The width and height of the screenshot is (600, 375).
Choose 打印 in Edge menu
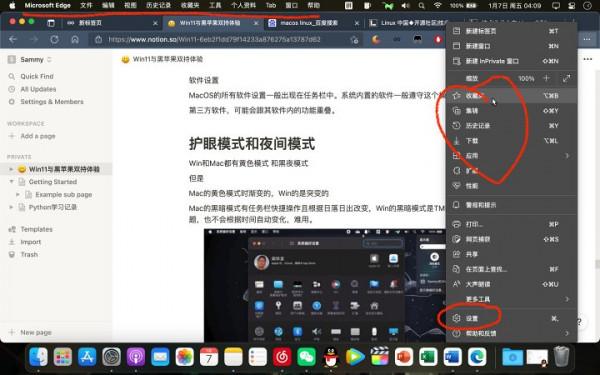pos(511,224)
